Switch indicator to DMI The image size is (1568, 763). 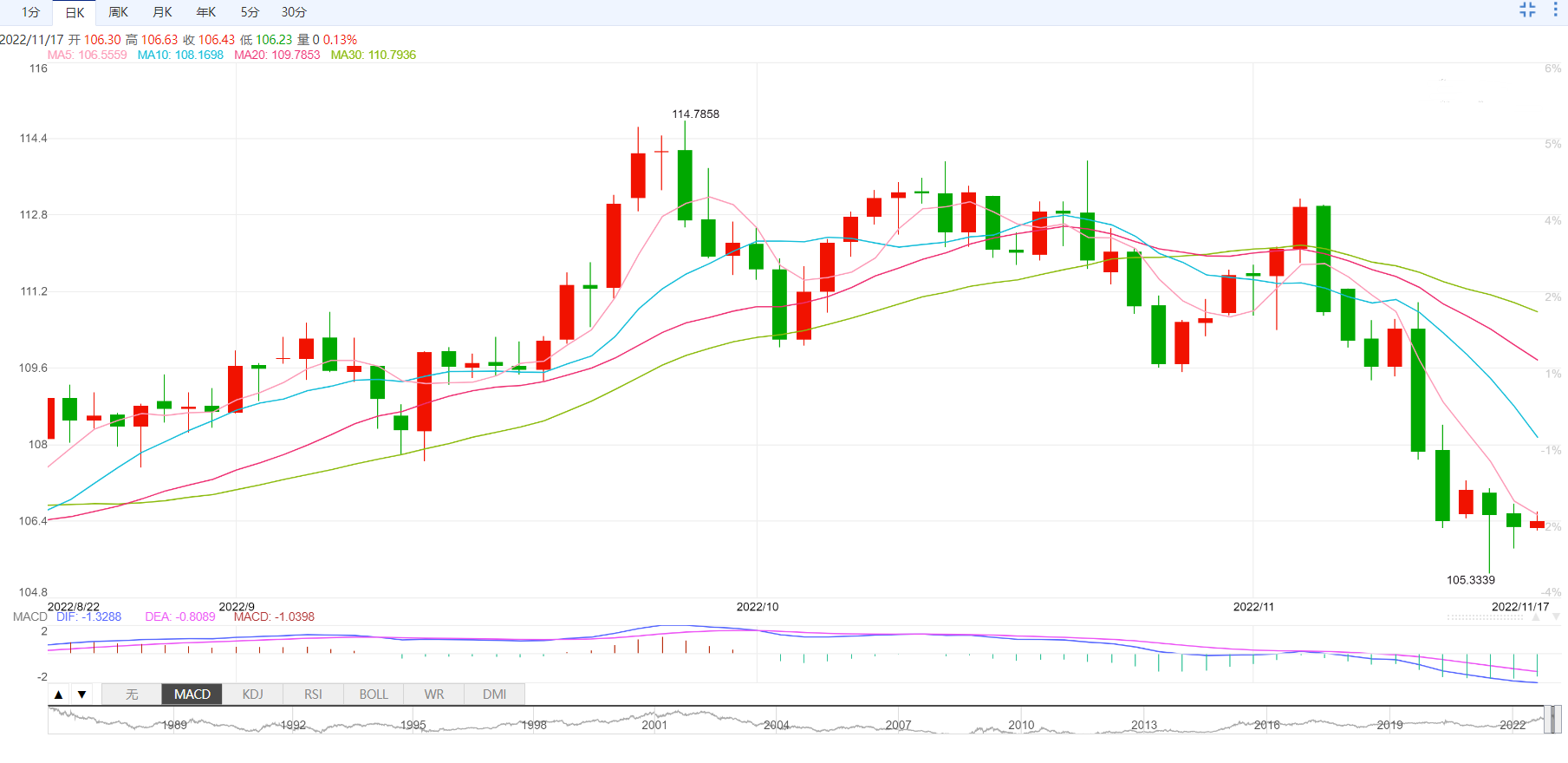[495, 695]
